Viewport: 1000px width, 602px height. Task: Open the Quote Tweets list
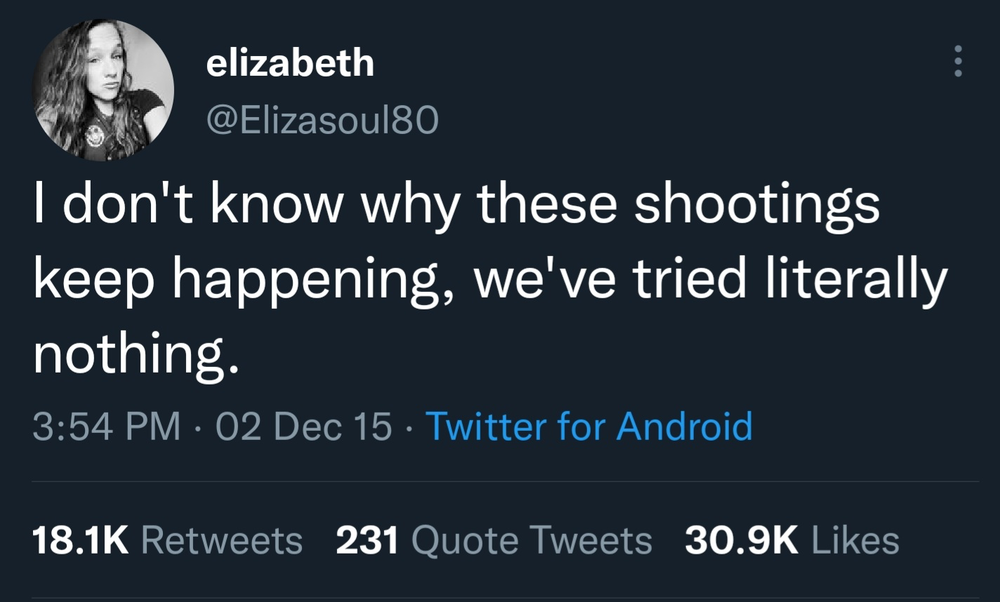pyautogui.click(x=531, y=540)
